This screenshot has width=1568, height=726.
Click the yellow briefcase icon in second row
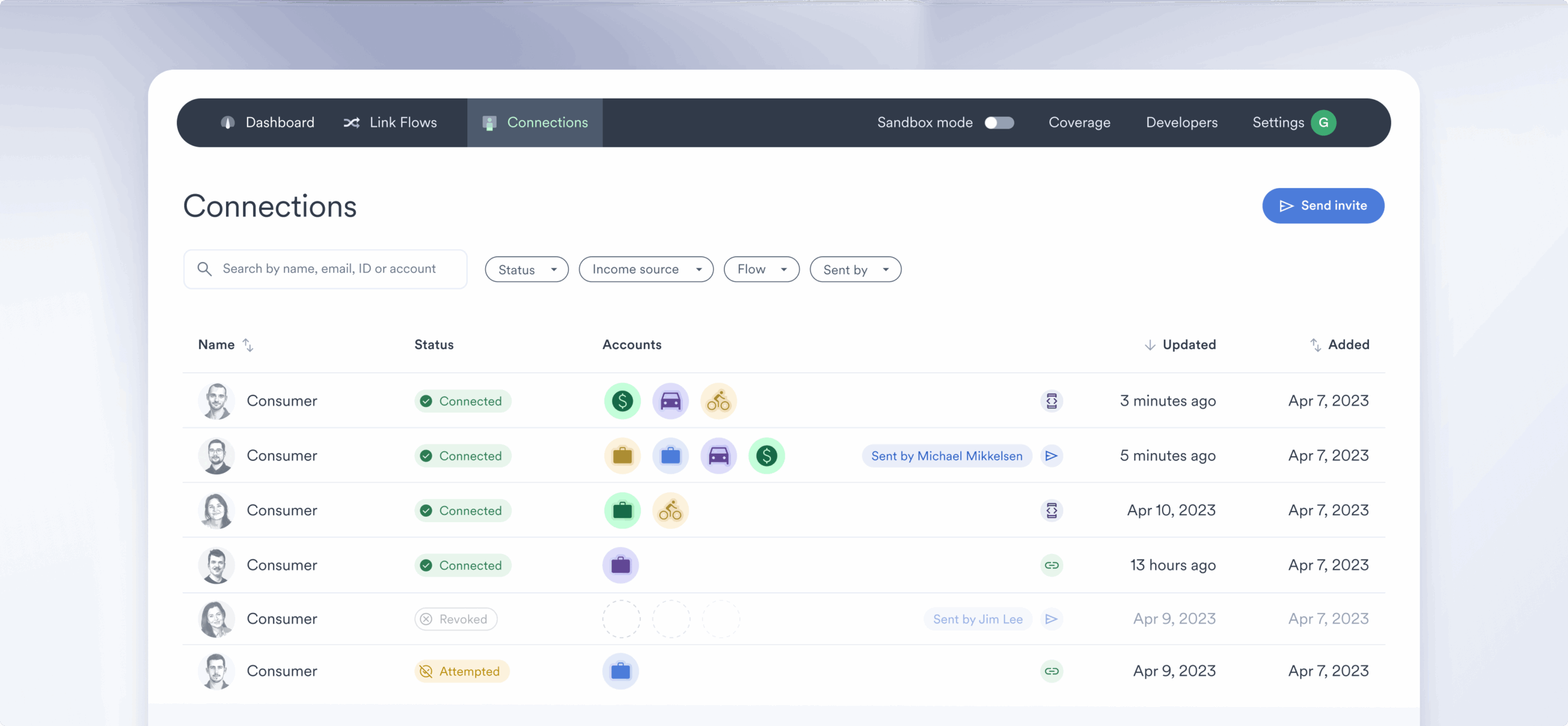pos(622,455)
